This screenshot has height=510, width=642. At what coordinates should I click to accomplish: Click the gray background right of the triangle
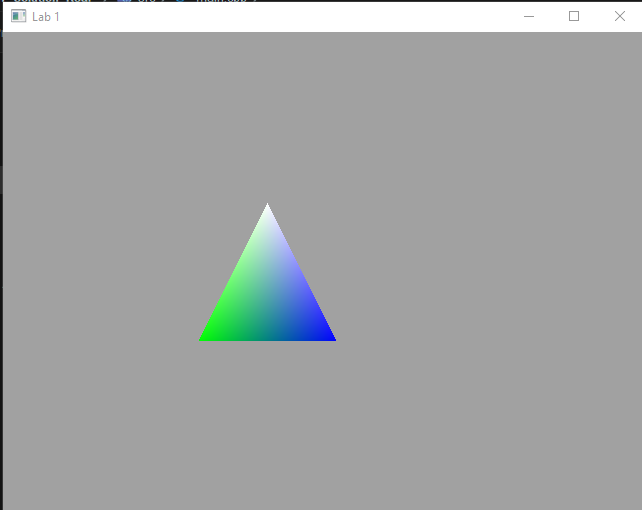click(x=480, y=280)
